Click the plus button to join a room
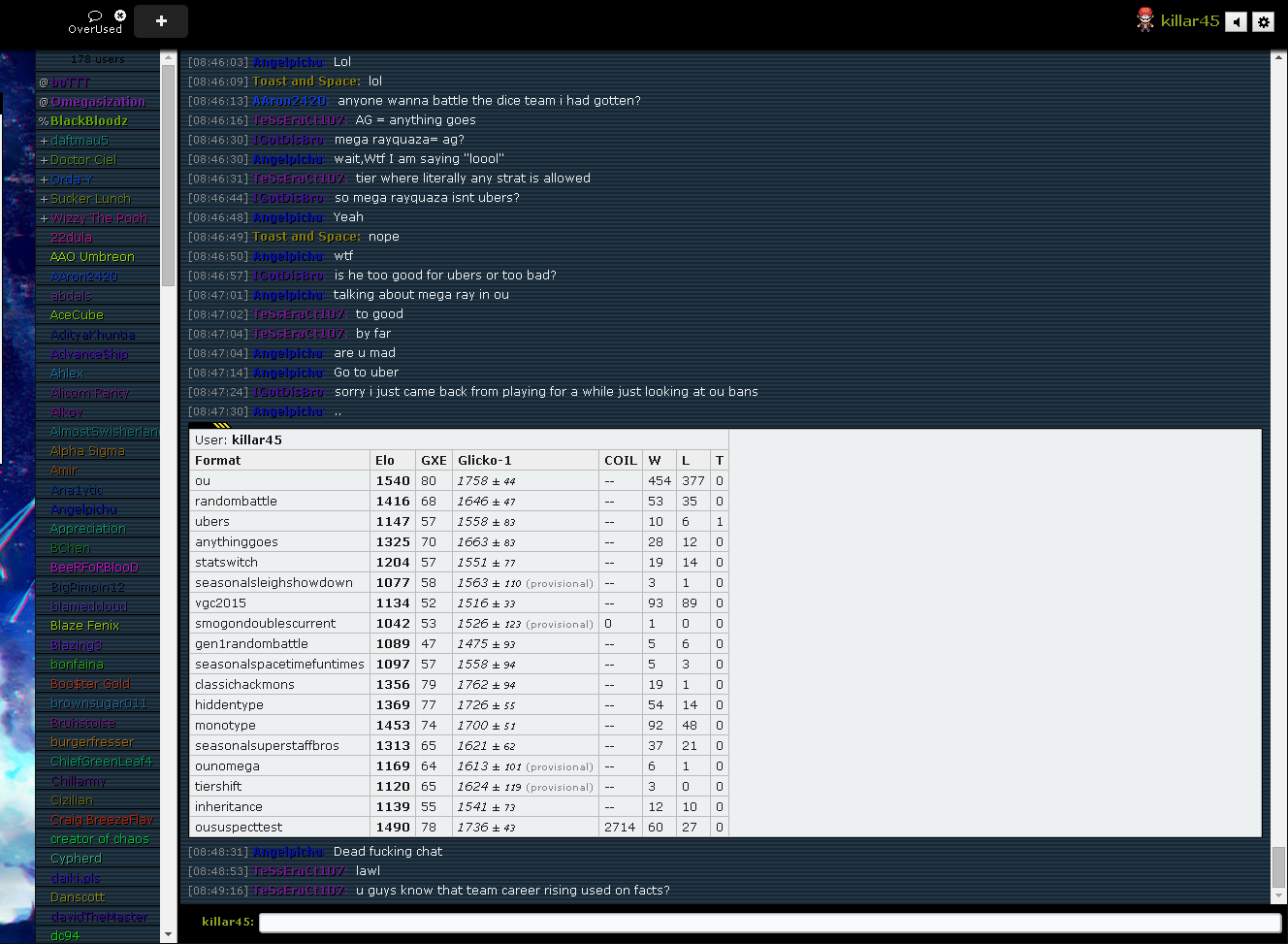 pos(161,20)
